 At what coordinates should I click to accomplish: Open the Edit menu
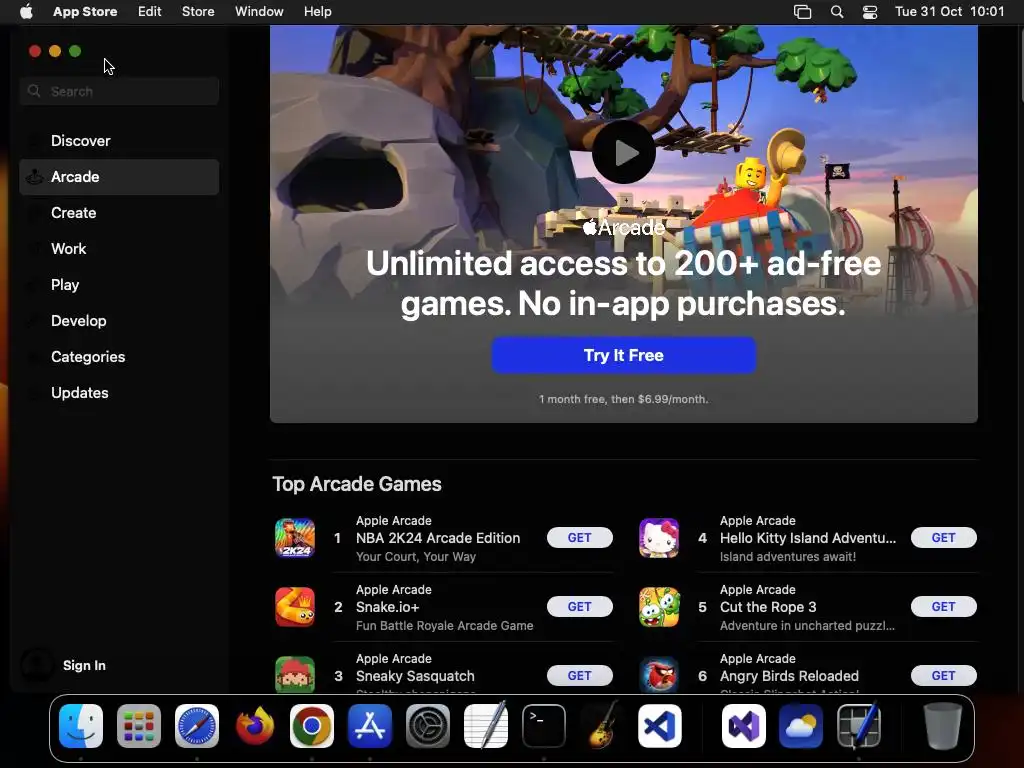coord(150,12)
